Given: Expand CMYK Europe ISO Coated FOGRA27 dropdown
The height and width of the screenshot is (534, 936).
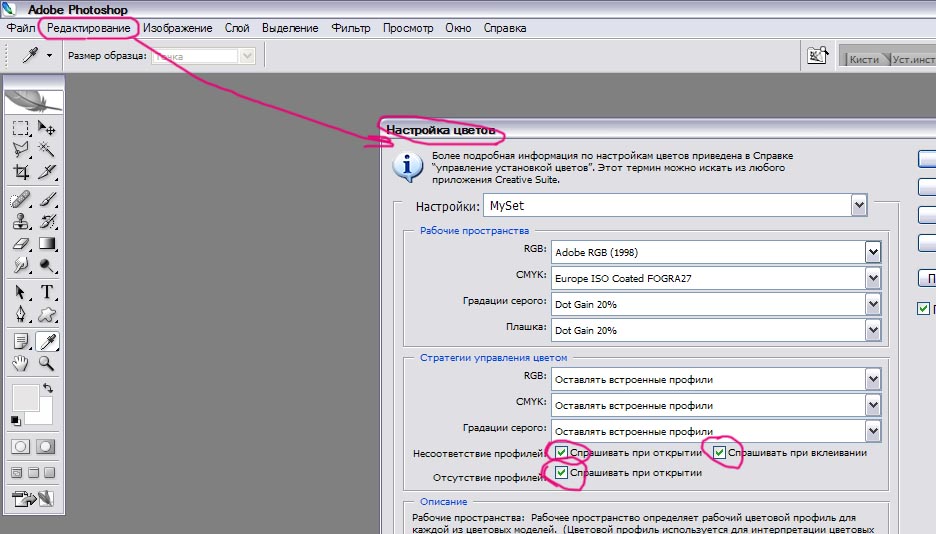Looking at the screenshot, I should click(873, 278).
